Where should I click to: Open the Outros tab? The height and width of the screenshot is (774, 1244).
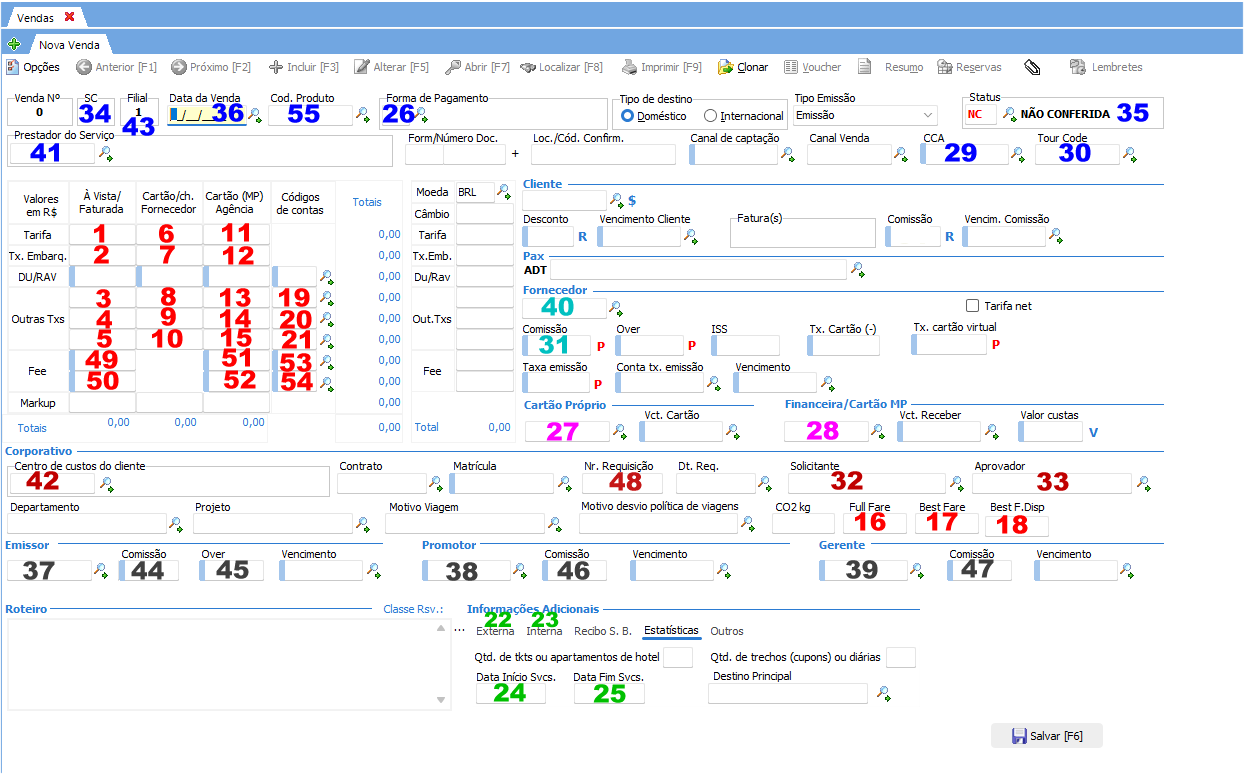(x=727, y=631)
